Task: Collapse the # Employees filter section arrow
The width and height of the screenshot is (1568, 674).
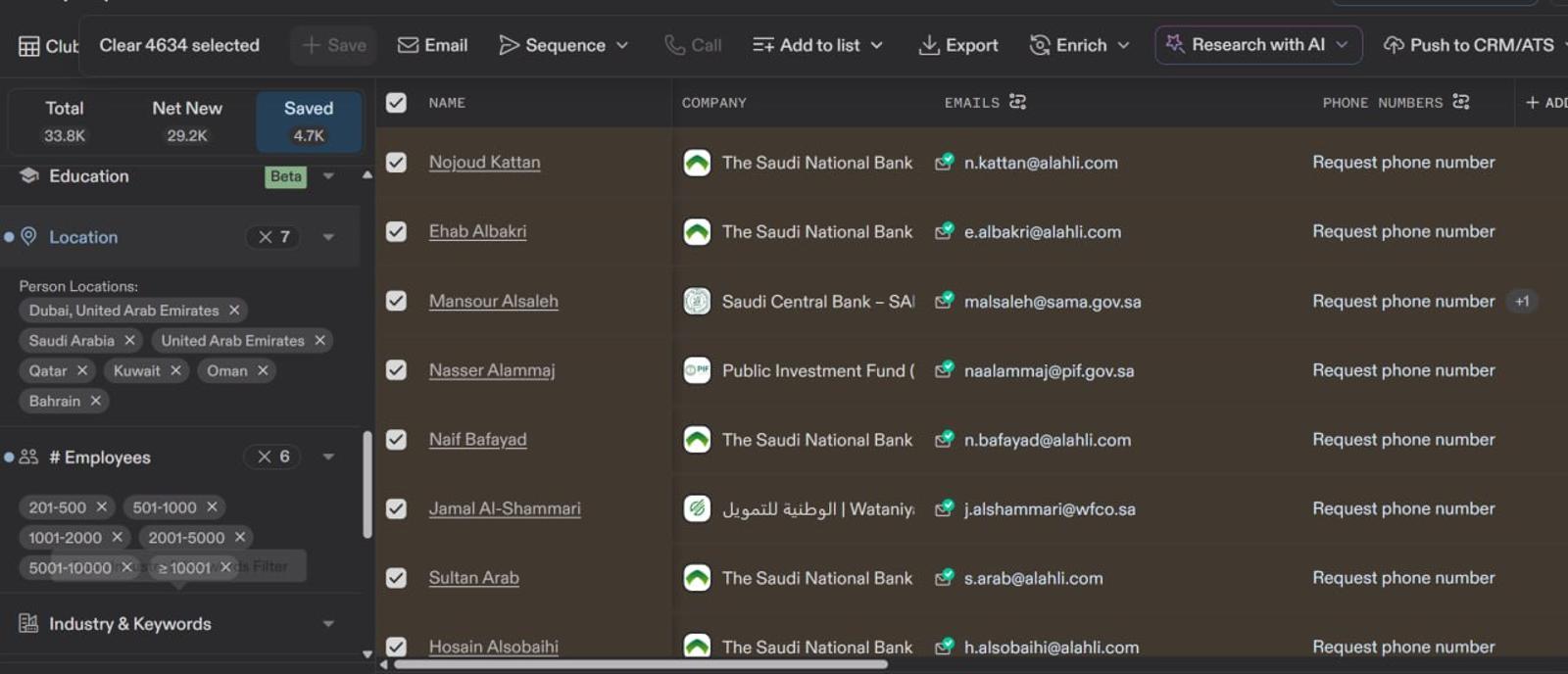Action: (328, 457)
